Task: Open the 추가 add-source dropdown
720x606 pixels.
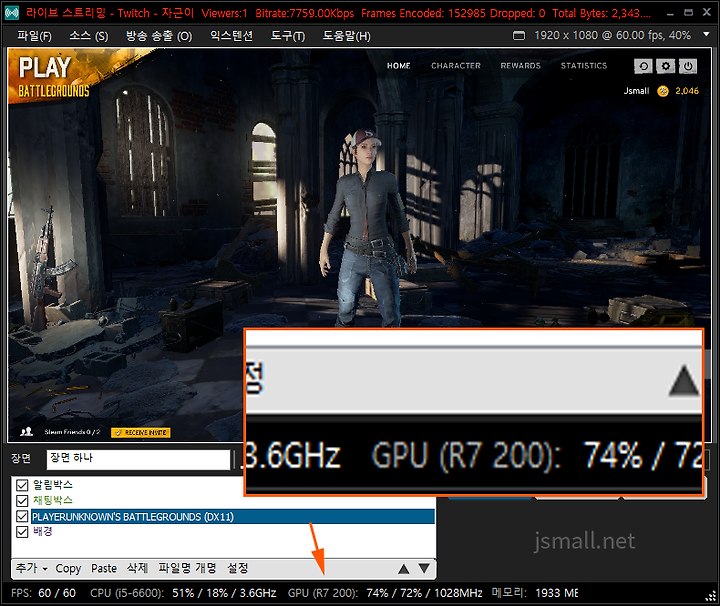Action: point(32,568)
